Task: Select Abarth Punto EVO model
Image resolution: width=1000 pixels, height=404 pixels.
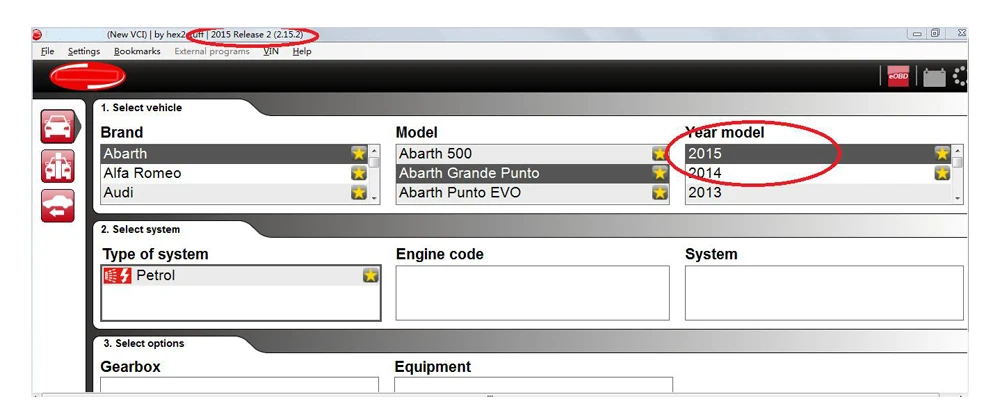Action: point(533,192)
